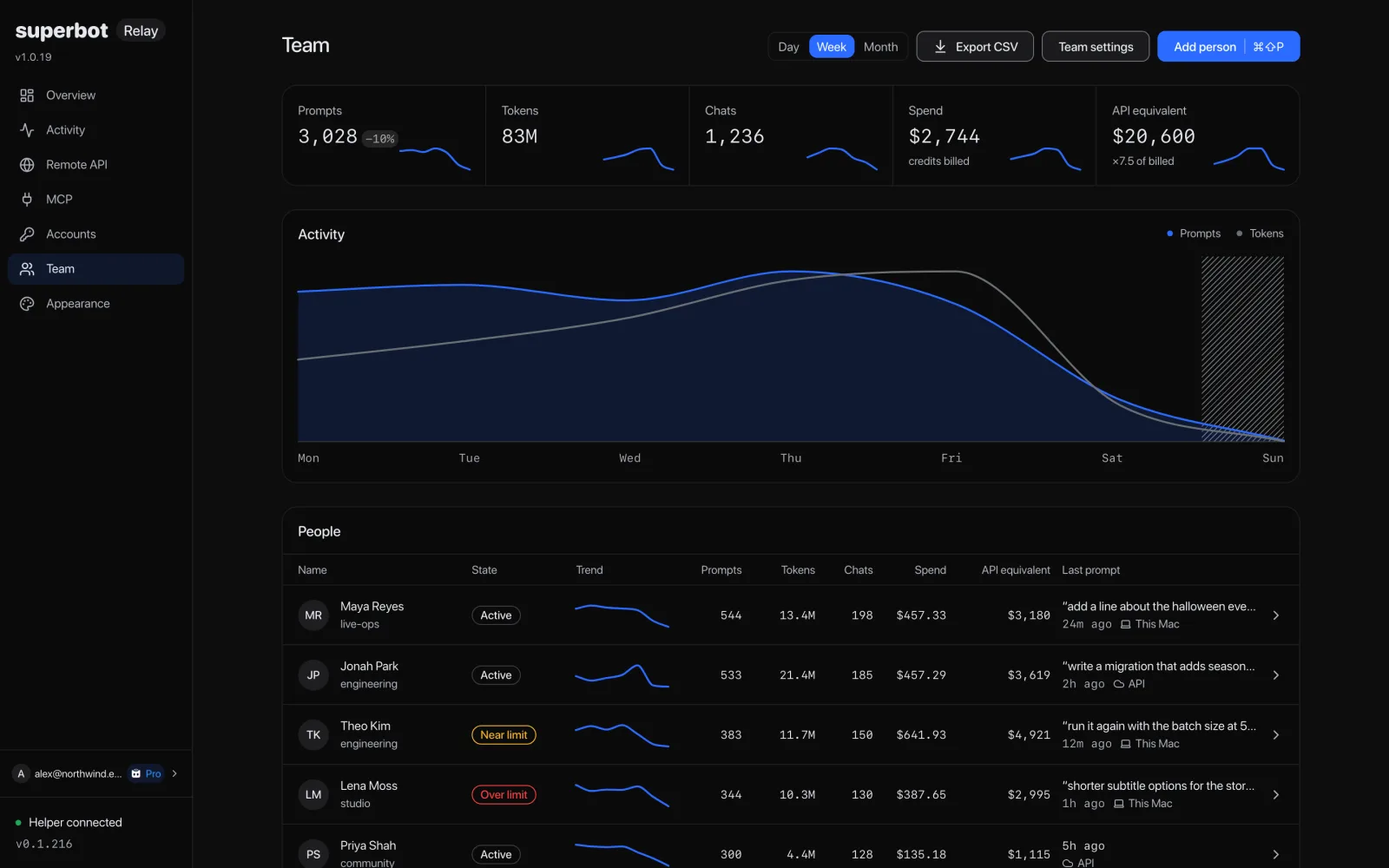Click the green Helper connected status dot
1389x868 pixels.
click(18, 822)
